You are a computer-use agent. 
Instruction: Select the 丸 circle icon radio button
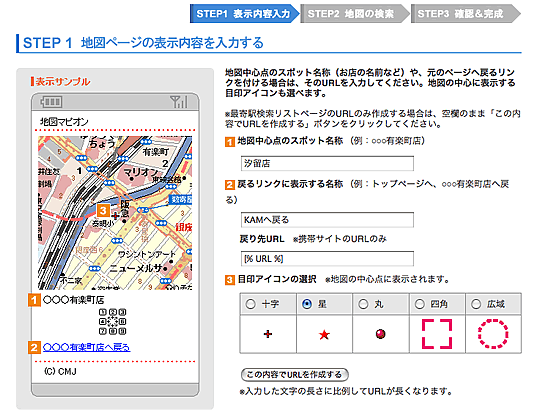tap(363, 304)
